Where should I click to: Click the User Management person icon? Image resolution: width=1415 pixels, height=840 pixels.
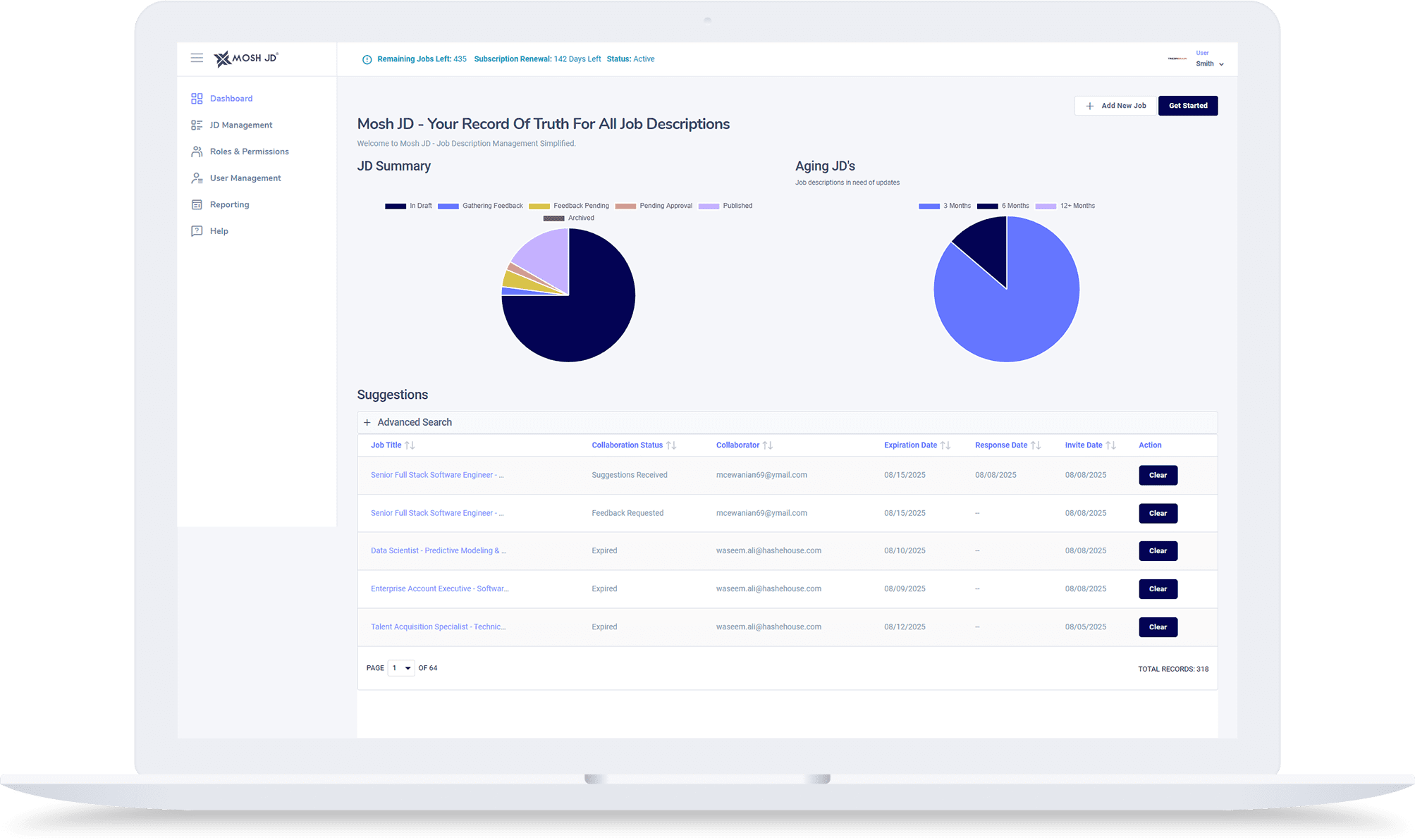pyautogui.click(x=197, y=178)
